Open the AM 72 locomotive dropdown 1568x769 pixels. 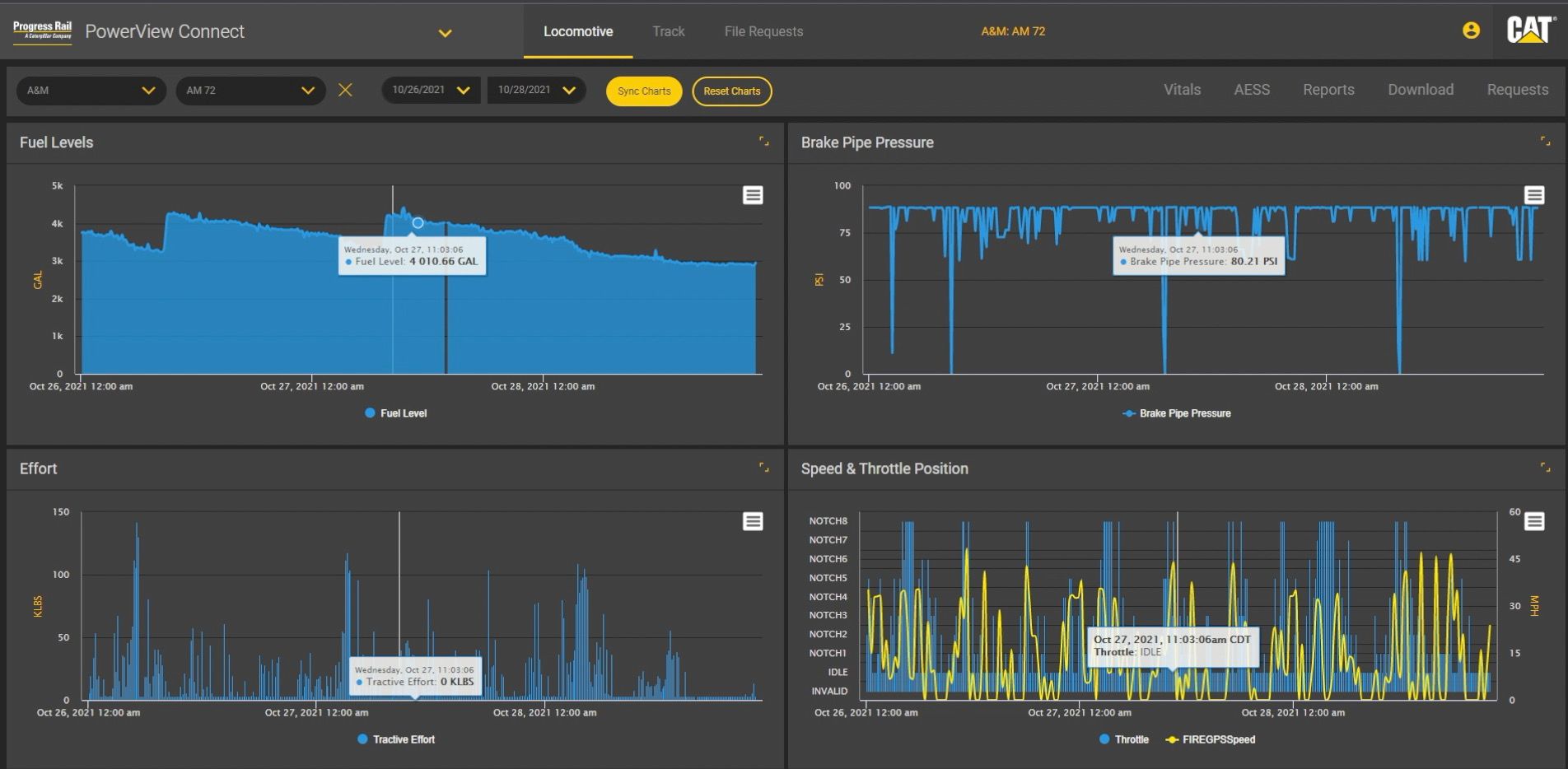pos(250,91)
